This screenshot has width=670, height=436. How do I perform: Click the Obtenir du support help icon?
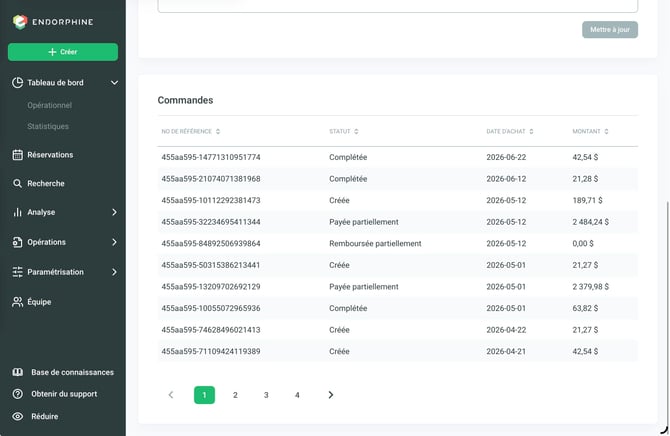tap(18, 394)
